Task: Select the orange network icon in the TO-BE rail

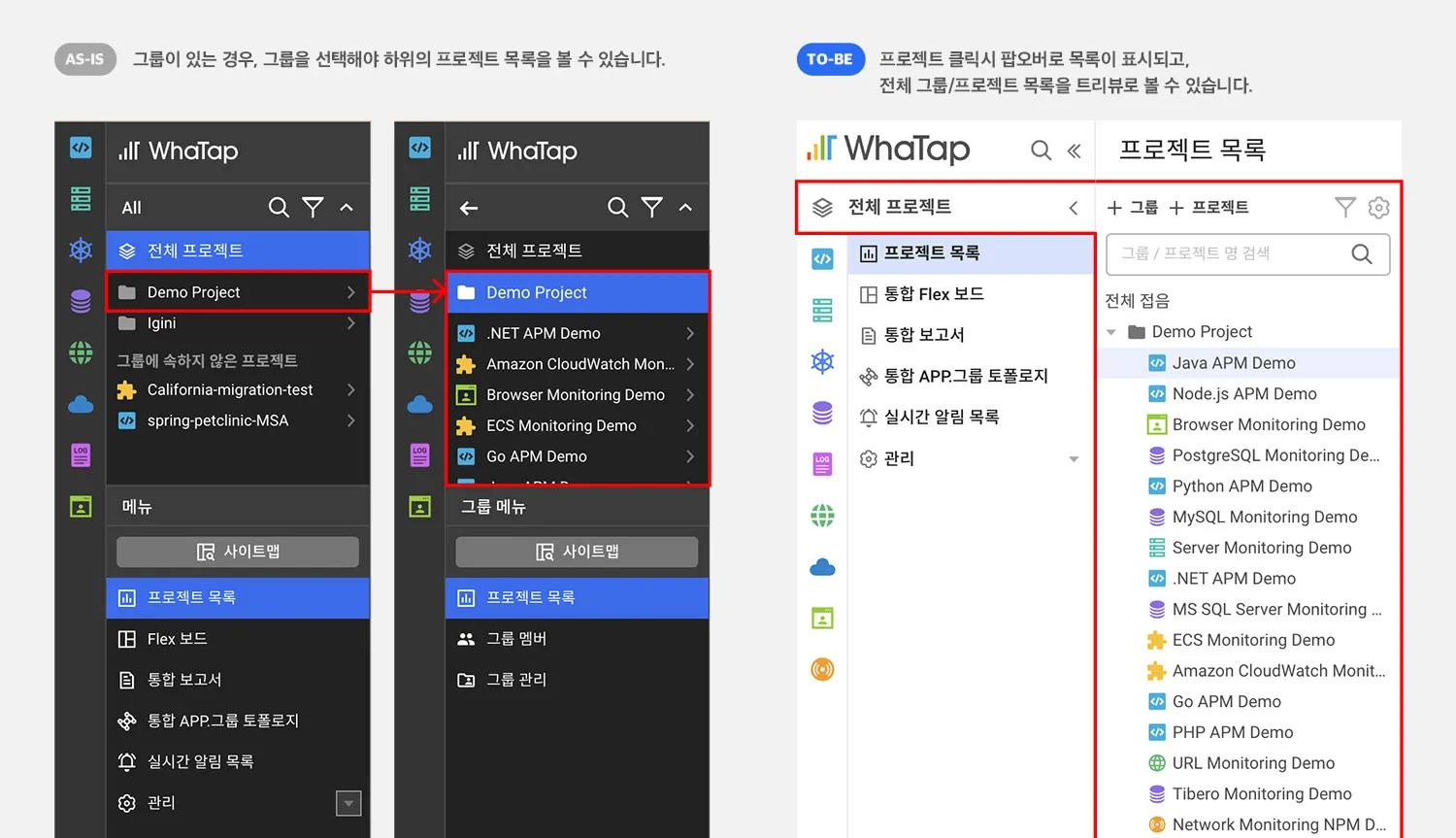Action: (822, 669)
